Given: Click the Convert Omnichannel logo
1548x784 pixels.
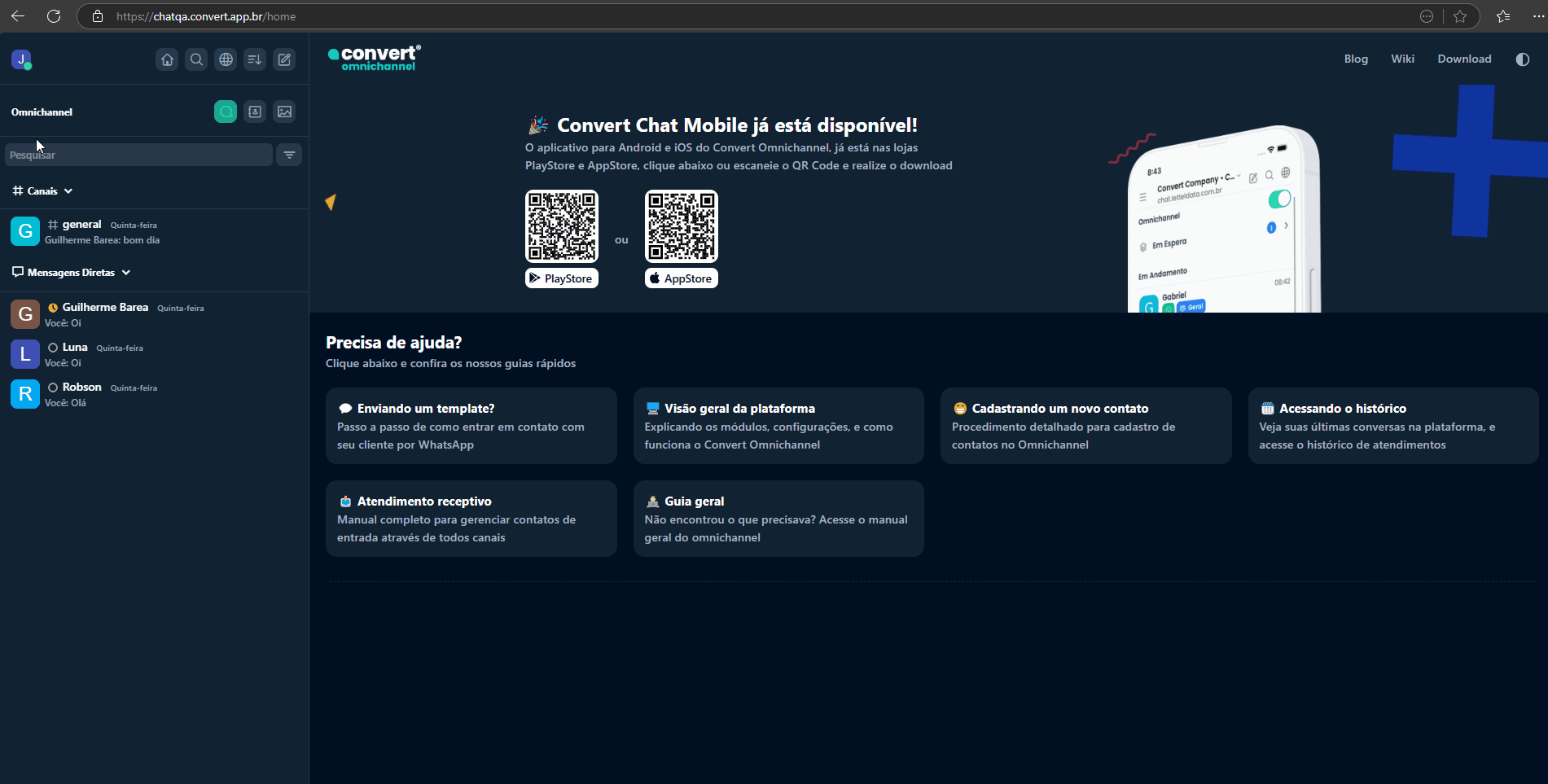Looking at the screenshot, I should click(375, 58).
